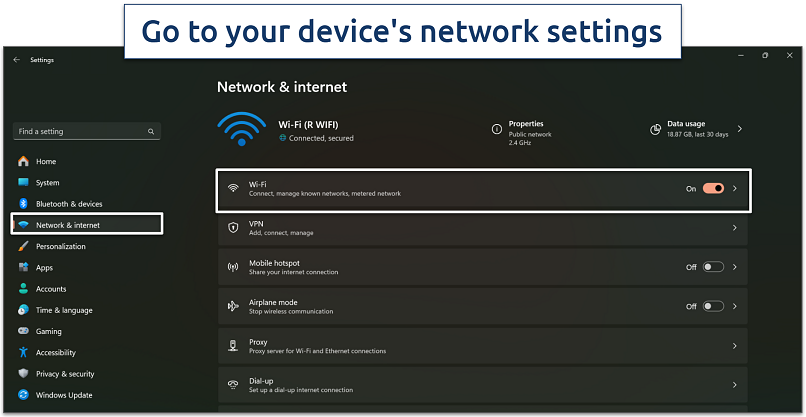Turn on Airplane mode switch
Viewport: 806px width, 417px height.
[x=713, y=306]
